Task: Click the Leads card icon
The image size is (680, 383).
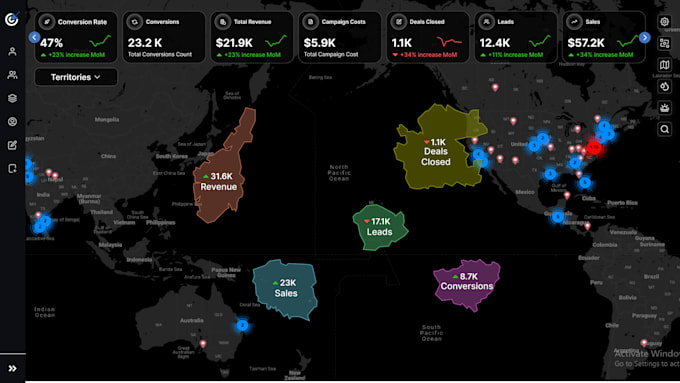Action: click(x=487, y=22)
